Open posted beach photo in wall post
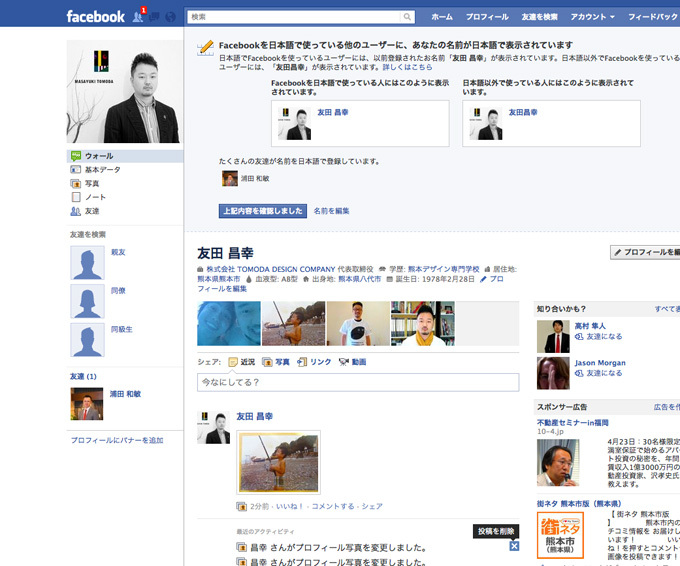This screenshot has height=566, width=680. tap(278, 463)
